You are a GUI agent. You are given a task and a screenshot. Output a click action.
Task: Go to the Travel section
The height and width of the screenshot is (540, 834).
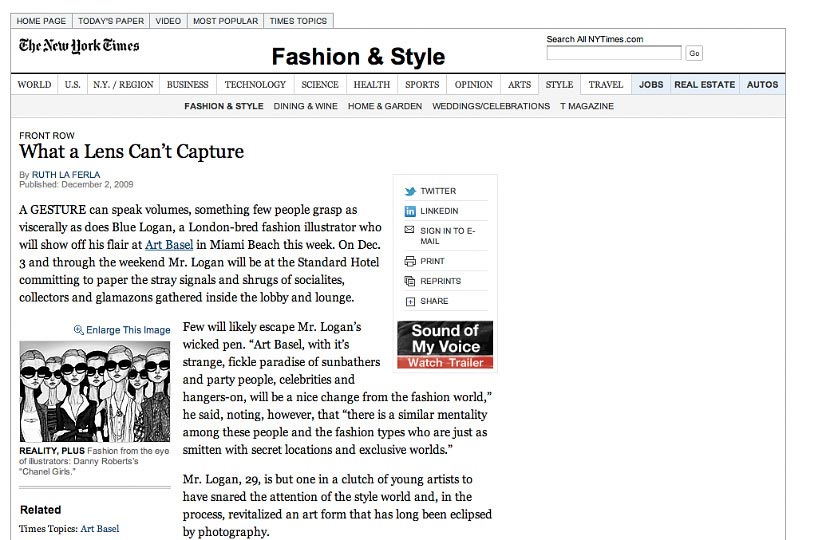click(x=605, y=85)
